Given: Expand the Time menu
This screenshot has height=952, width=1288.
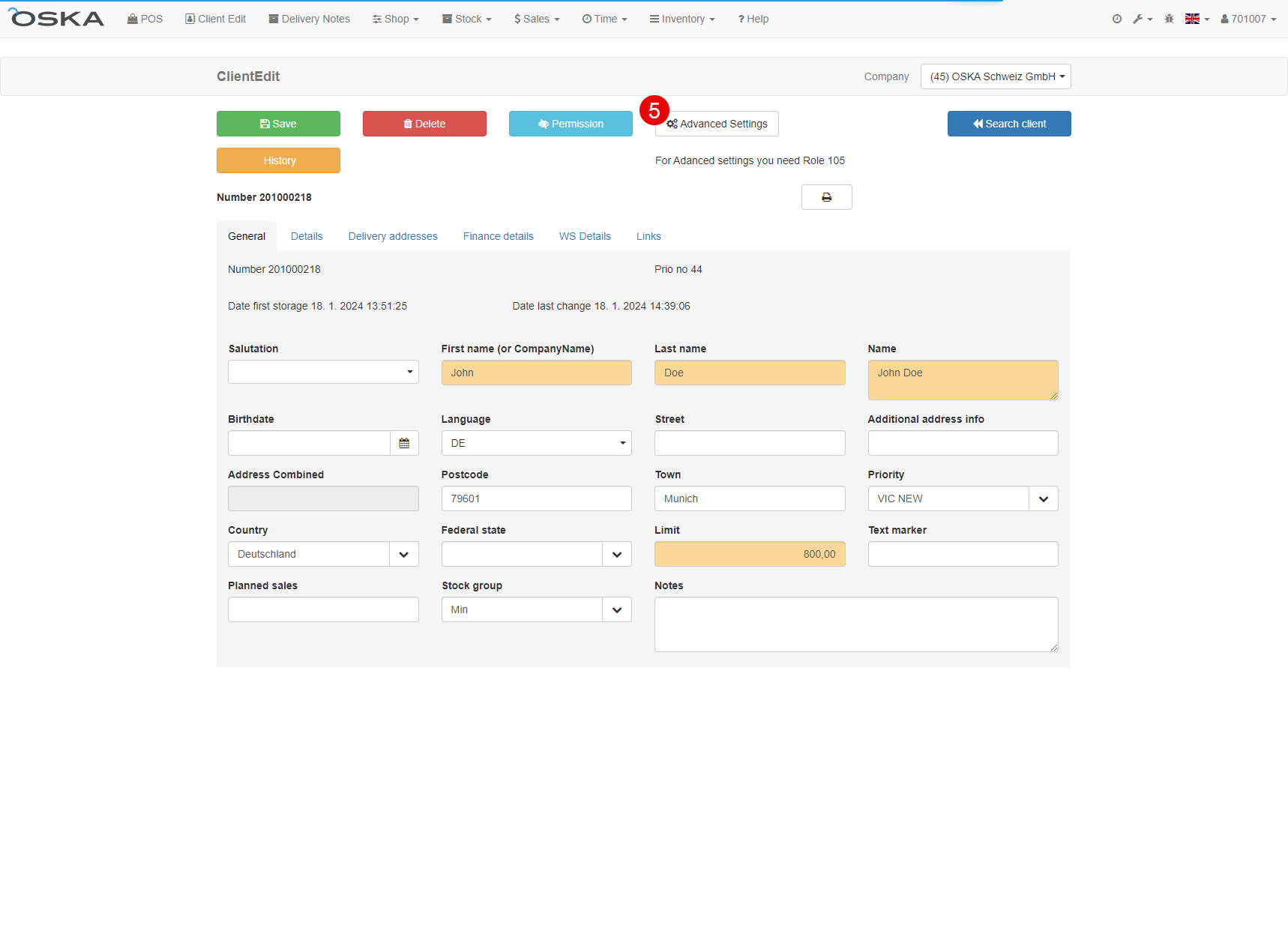Looking at the screenshot, I should click(x=605, y=19).
